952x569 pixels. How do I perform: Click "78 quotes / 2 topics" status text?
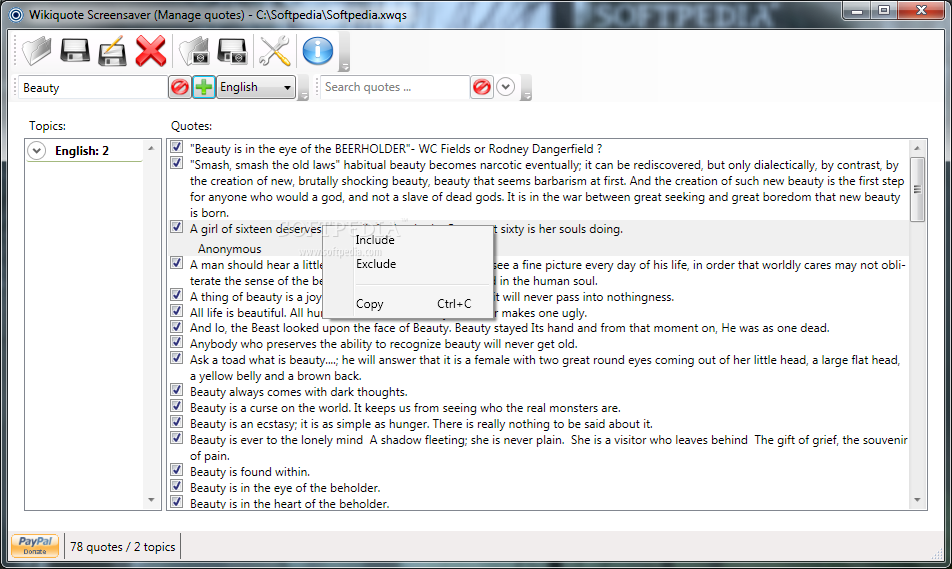123,547
